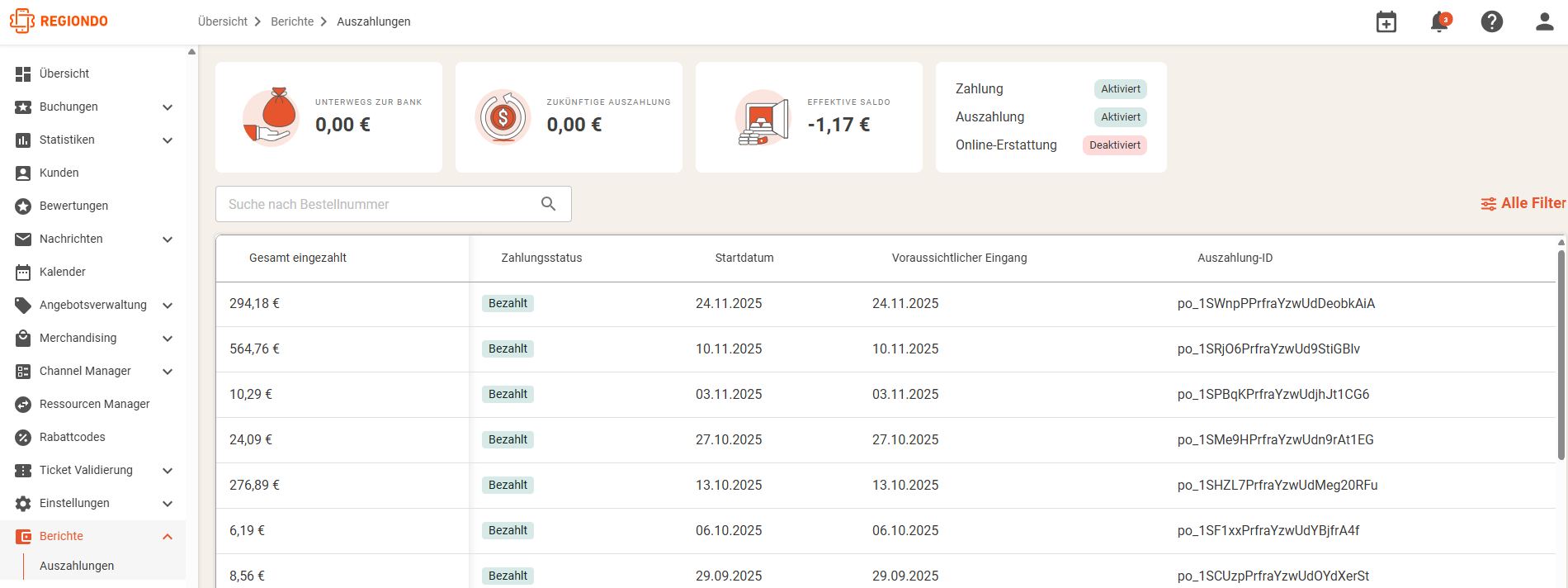Click the search magnifier icon

tap(548, 204)
